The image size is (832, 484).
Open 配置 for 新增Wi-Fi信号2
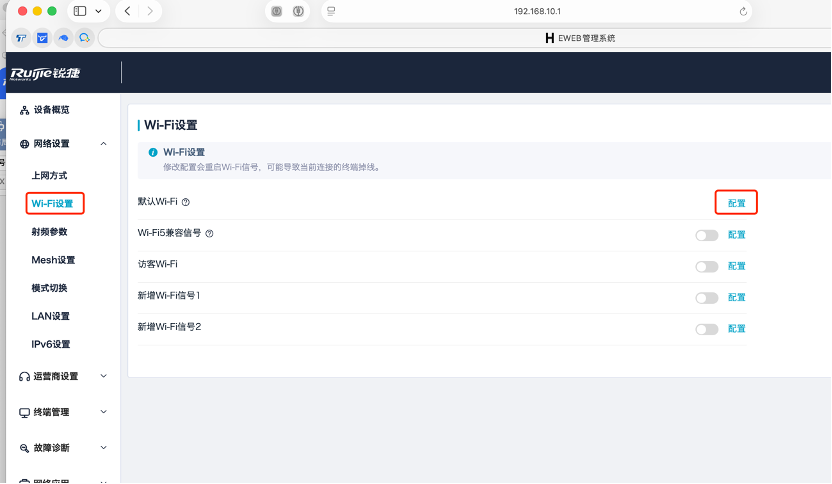[x=736, y=329]
